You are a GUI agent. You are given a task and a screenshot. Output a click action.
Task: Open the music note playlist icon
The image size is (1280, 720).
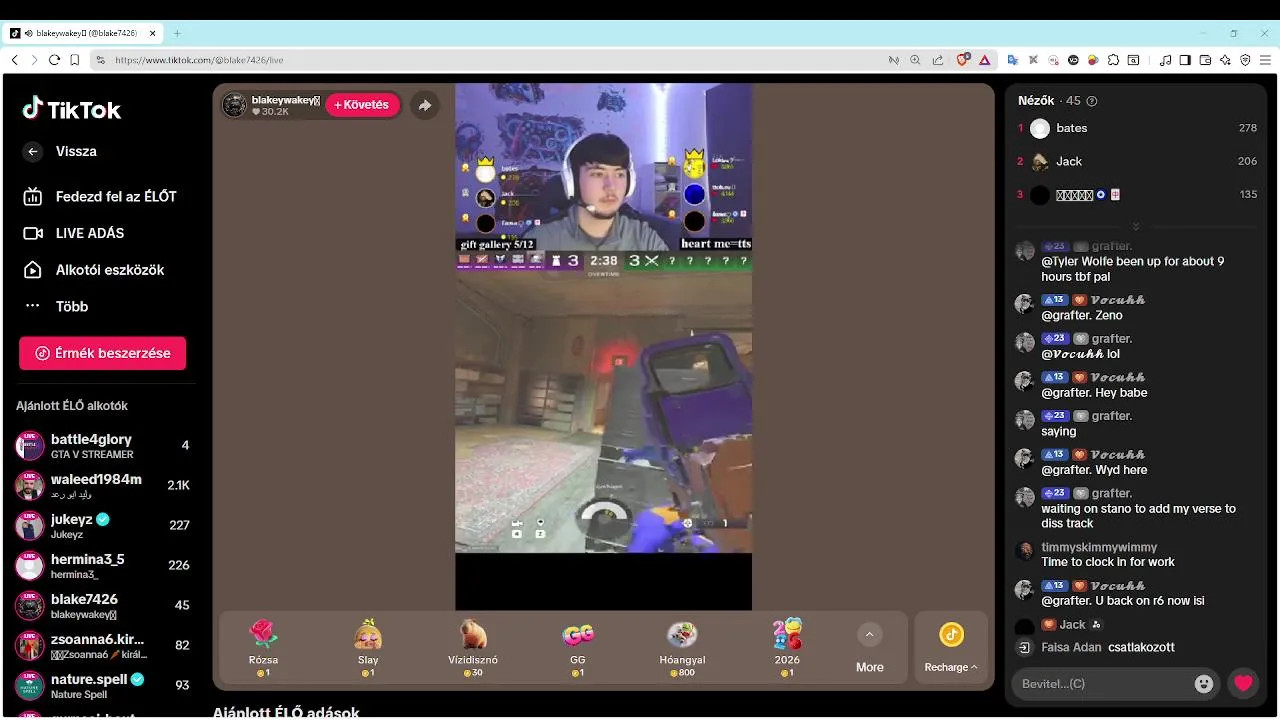click(x=1166, y=60)
